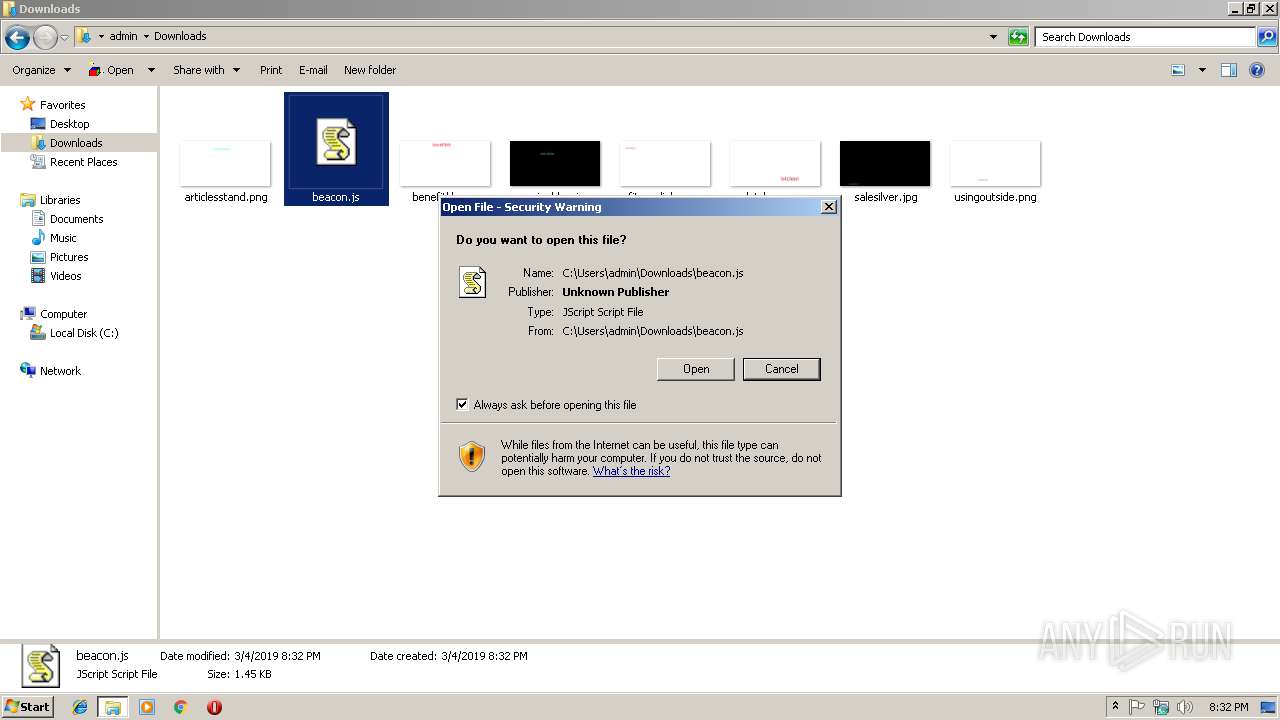Viewport: 1280px width, 720px height.
Task: Uncheck Always ask before opening this file
Action: coord(462,405)
